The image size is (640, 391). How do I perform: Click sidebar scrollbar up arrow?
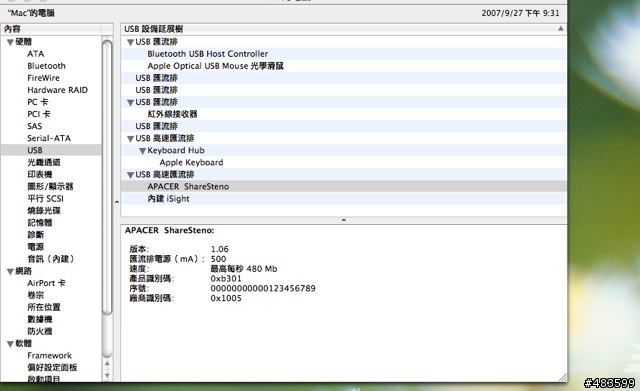click(x=107, y=363)
